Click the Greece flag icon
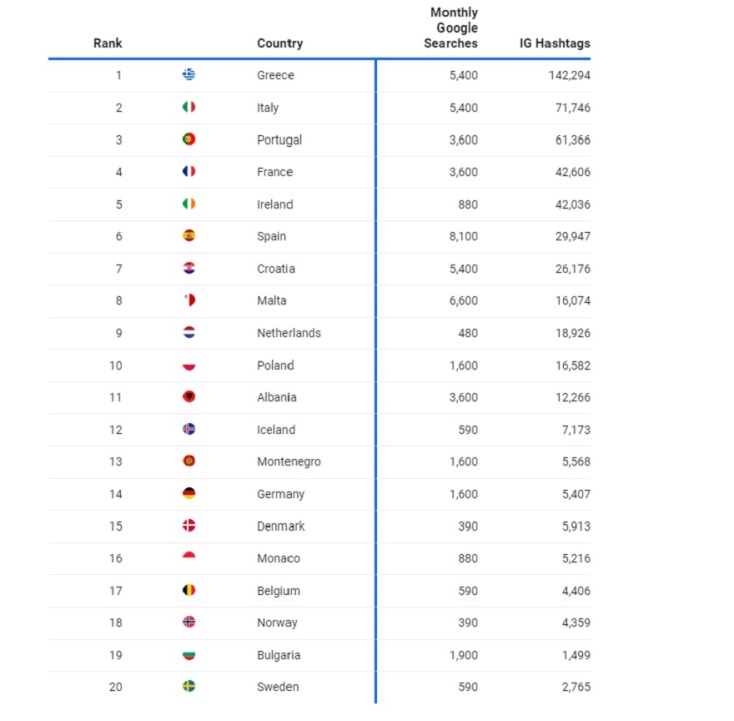 coord(189,75)
